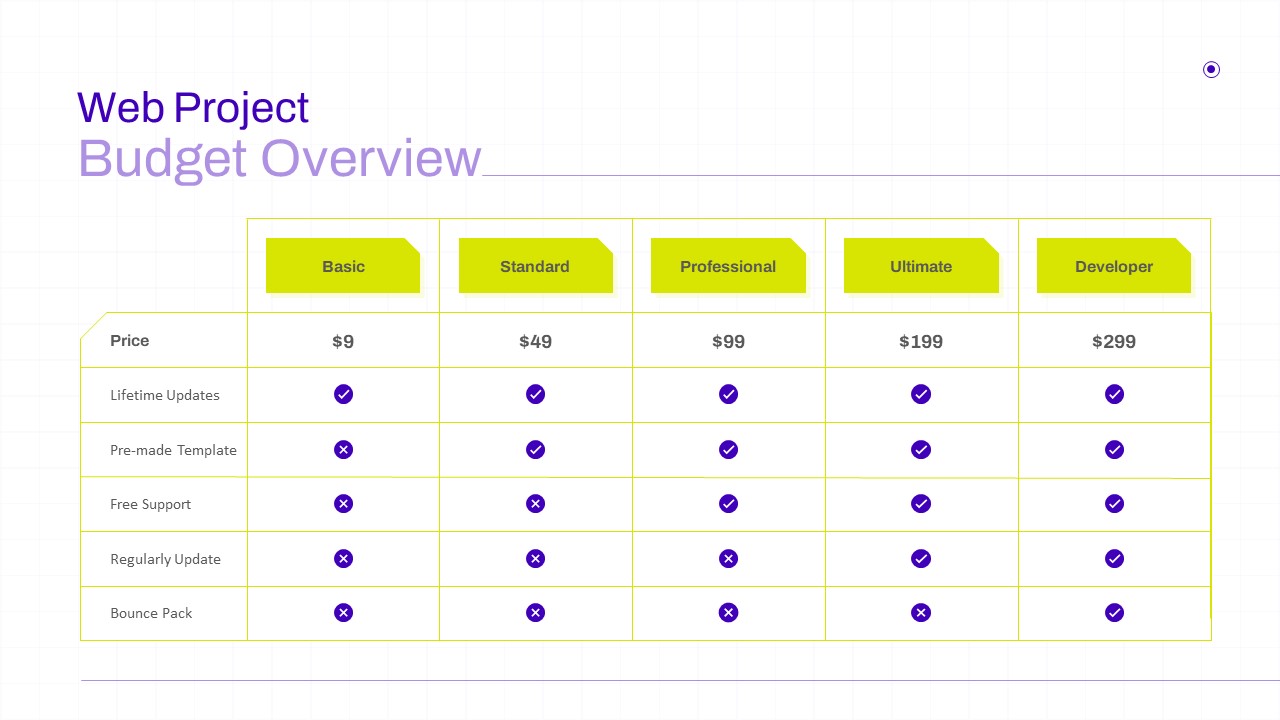Click the checkmark for Developer Bounce Pack
The image size is (1280, 720).
[x=1114, y=612]
